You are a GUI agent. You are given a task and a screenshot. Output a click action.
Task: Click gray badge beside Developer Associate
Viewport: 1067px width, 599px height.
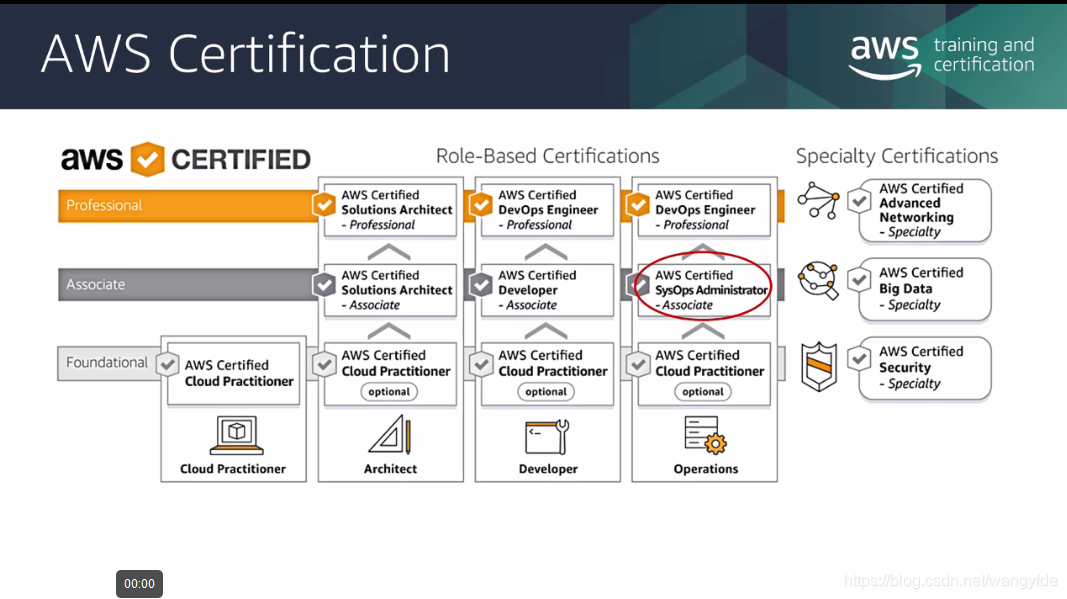481,285
